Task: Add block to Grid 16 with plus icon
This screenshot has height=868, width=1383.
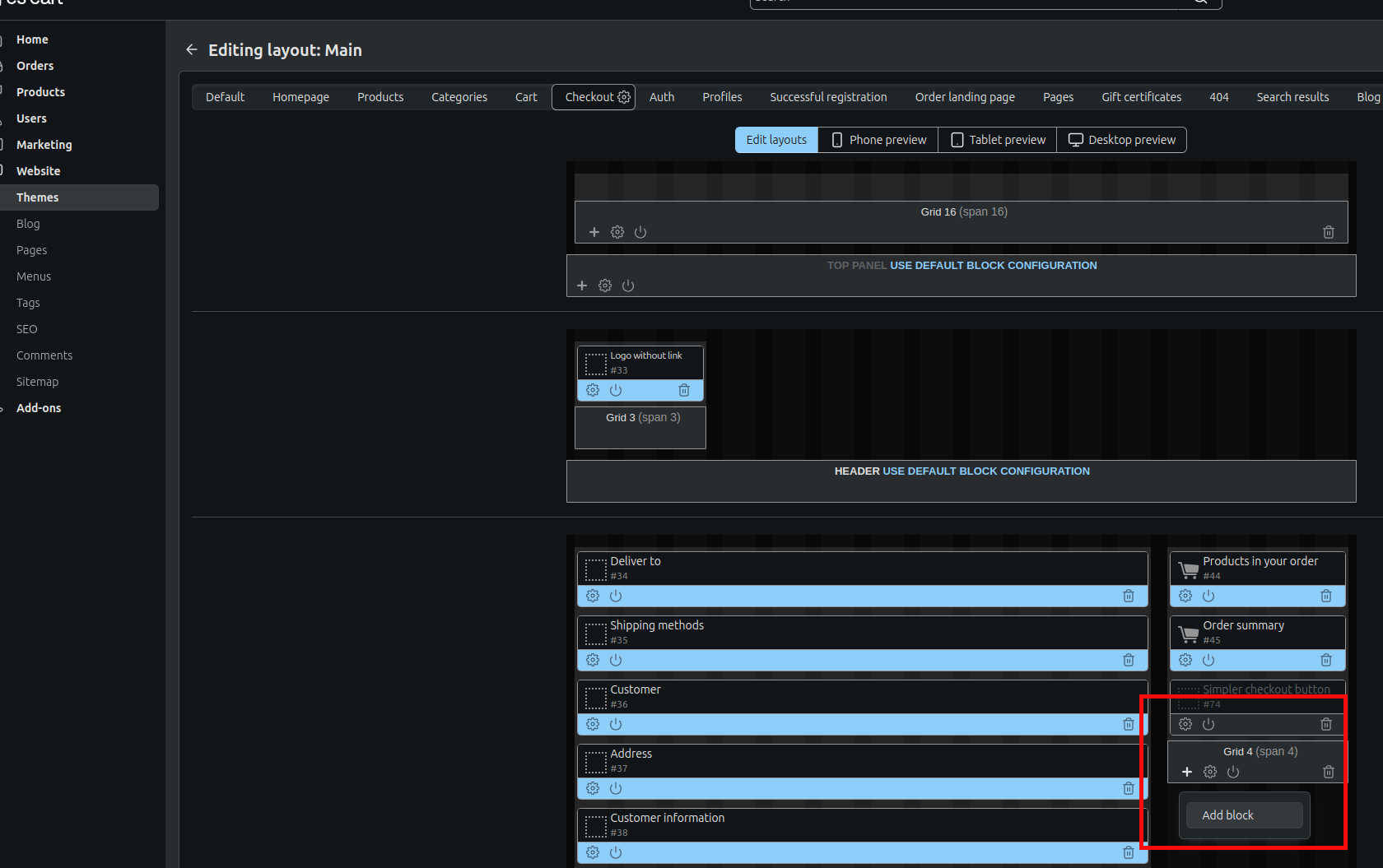Action: point(594,232)
